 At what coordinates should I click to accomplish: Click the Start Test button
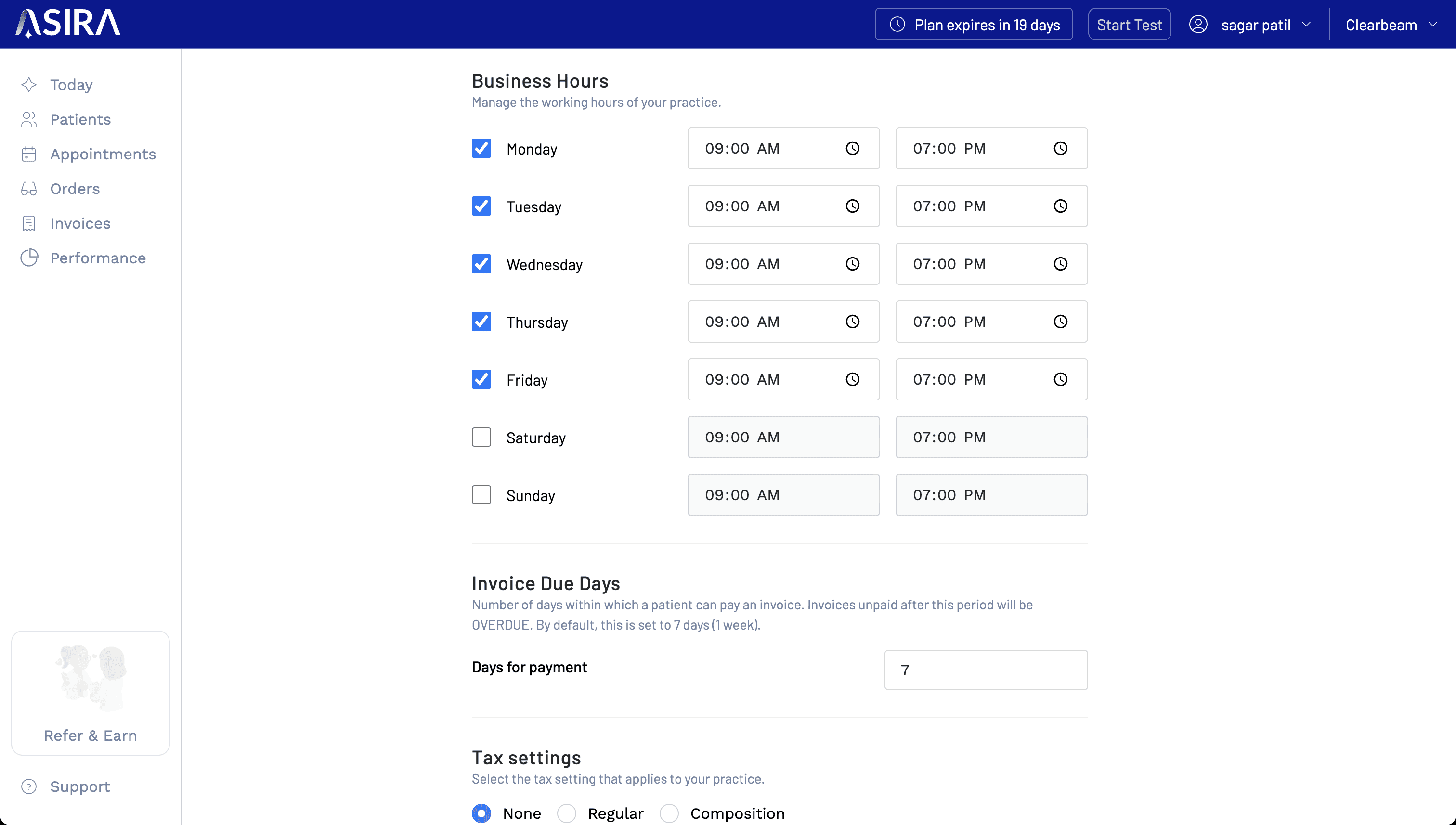pos(1129,25)
